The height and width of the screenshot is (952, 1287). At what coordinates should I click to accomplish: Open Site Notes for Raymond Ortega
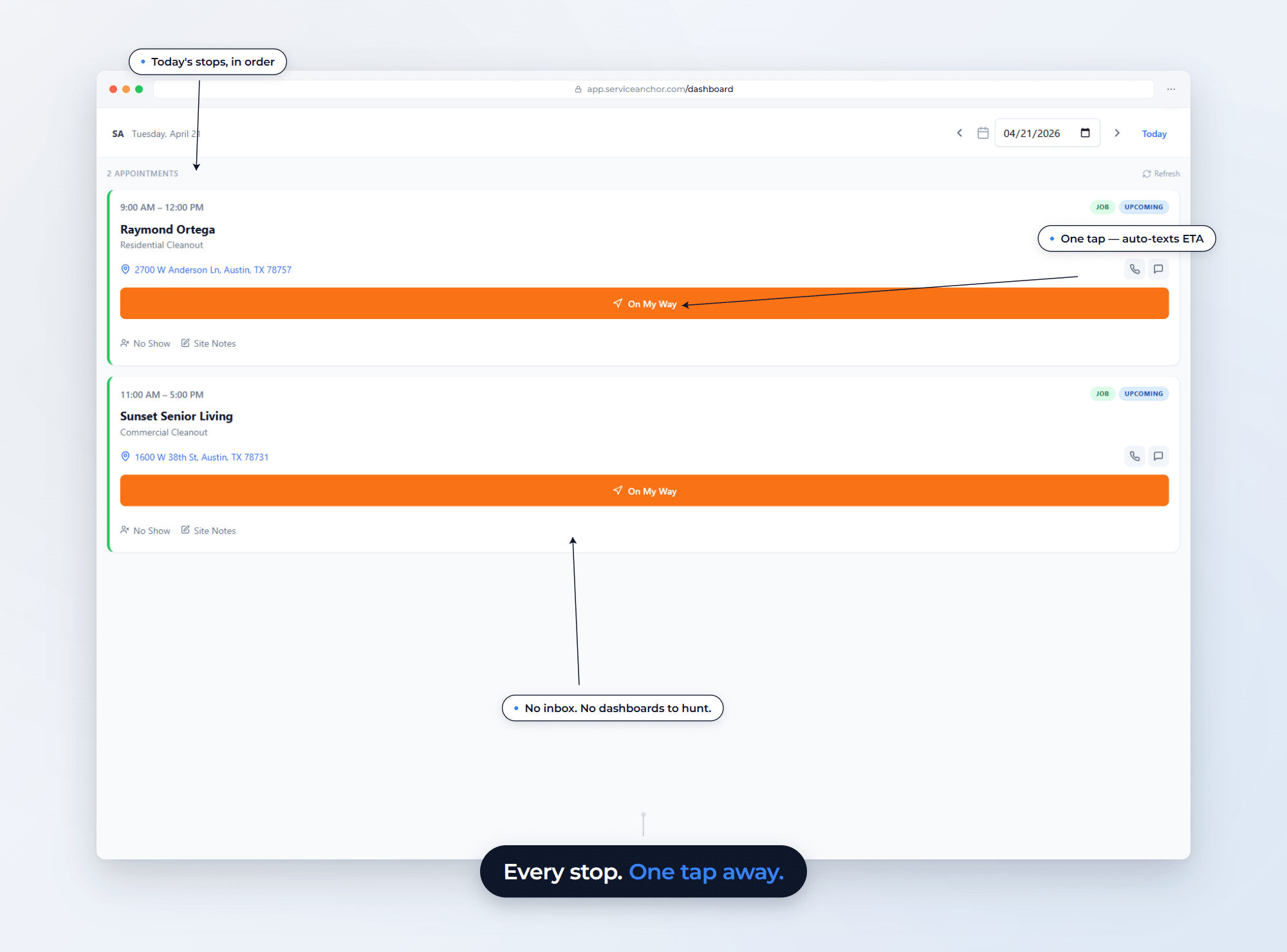[208, 343]
